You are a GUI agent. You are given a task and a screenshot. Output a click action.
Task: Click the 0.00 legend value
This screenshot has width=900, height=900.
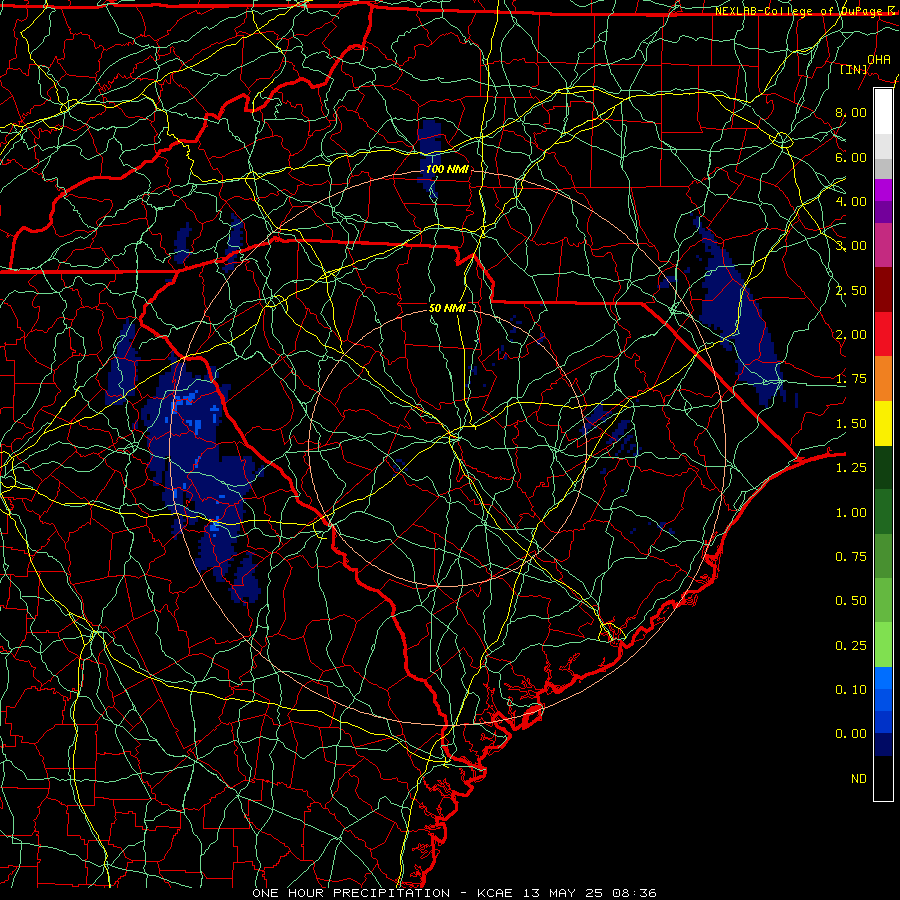[x=851, y=734]
